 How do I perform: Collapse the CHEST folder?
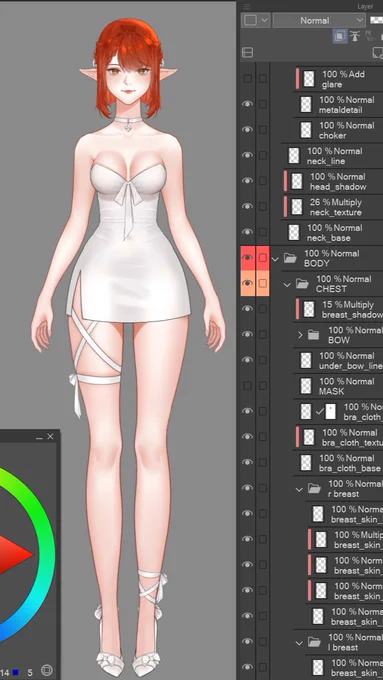tap(287, 284)
